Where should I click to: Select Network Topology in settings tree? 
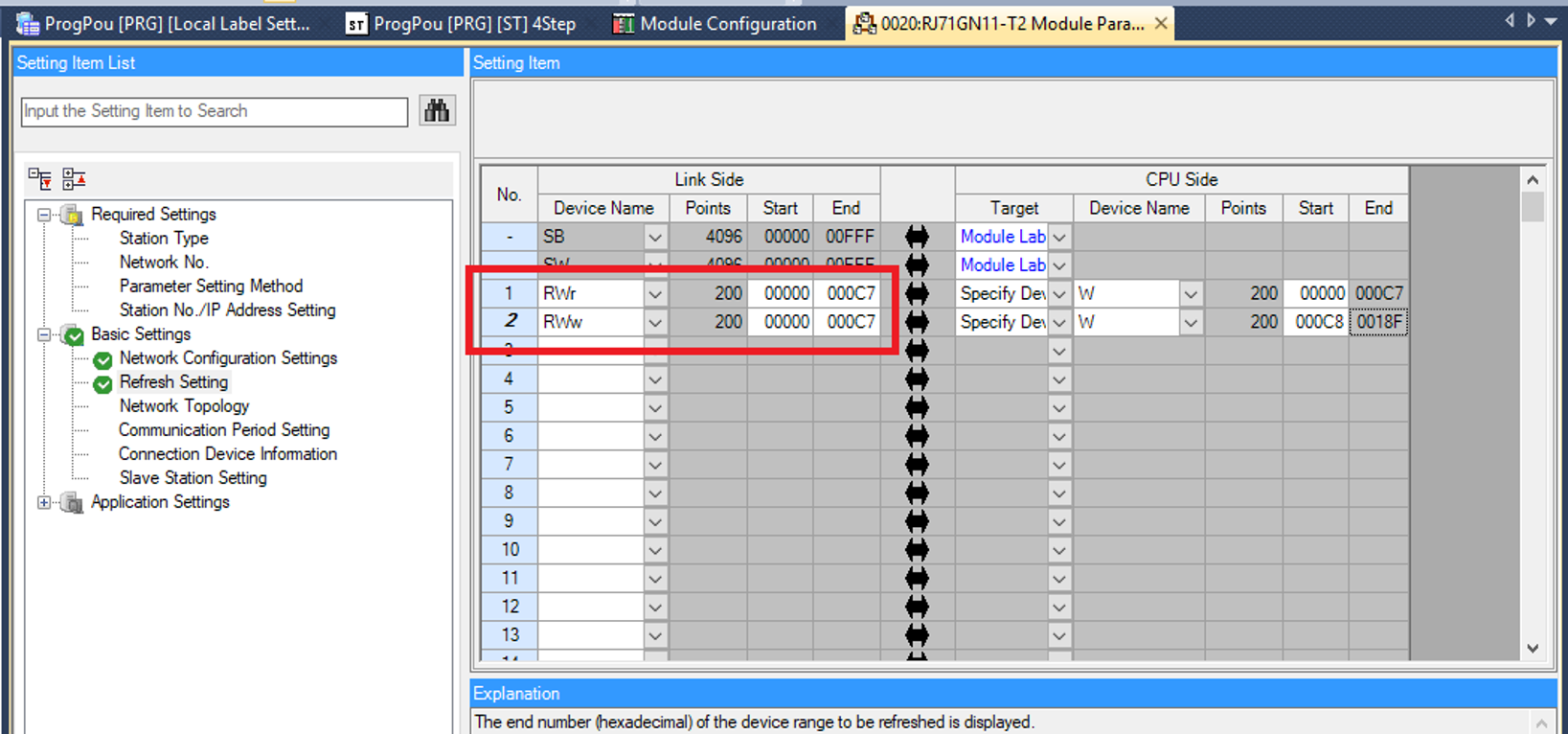pos(184,406)
